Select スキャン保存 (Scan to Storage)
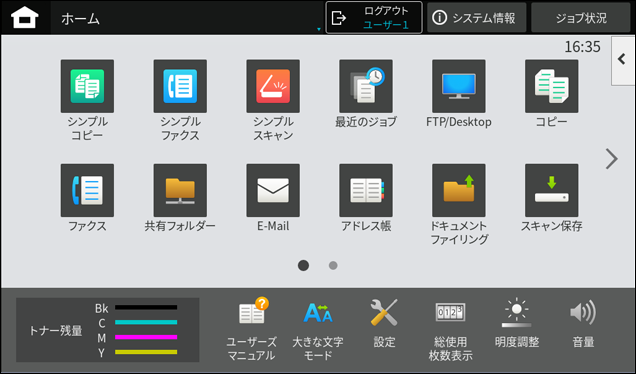This screenshot has width=636, height=374. (552, 190)
